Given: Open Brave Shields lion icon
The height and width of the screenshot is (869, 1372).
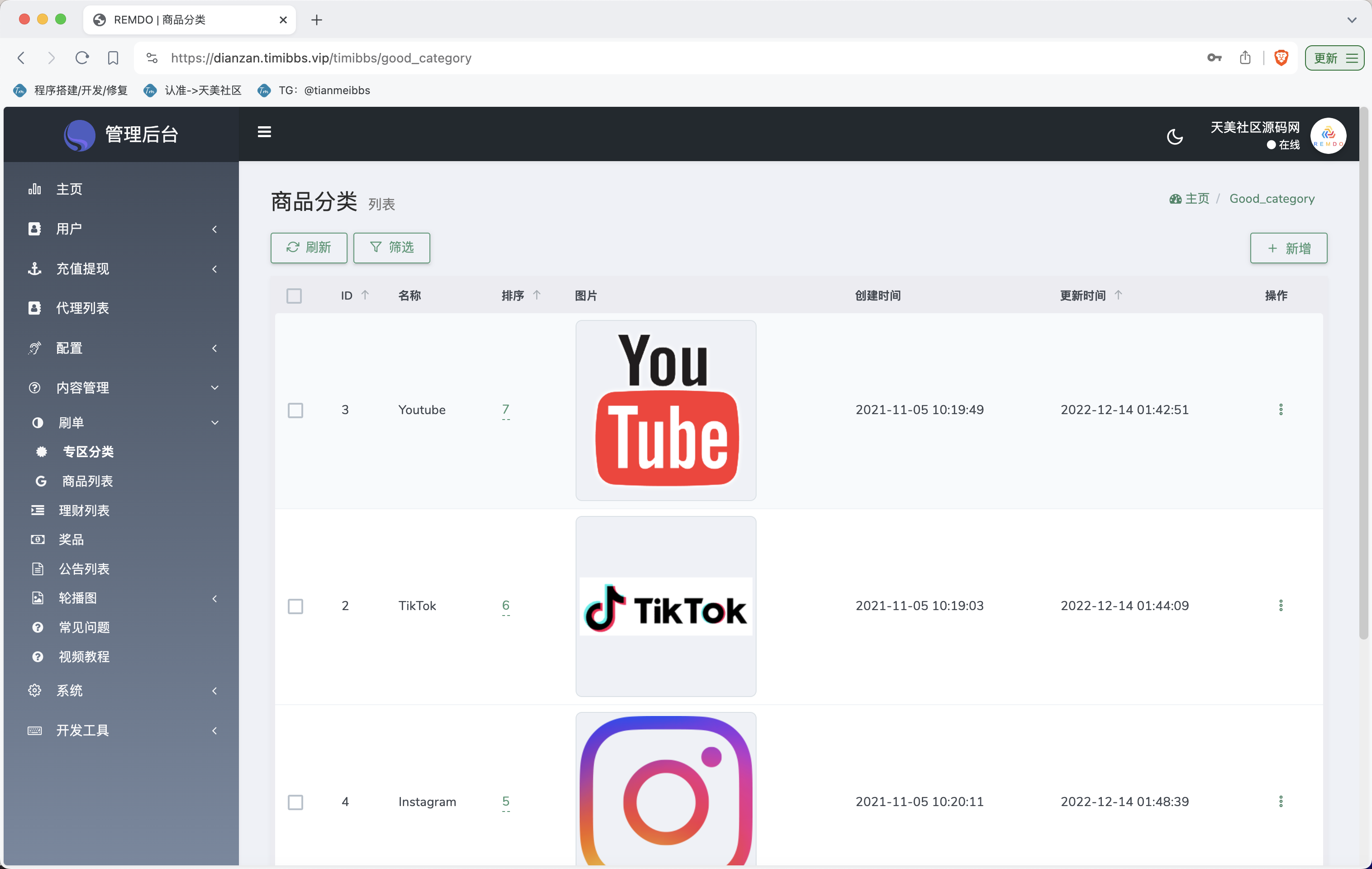Looking at the screenshot, I should click(x=1281, y=58).
